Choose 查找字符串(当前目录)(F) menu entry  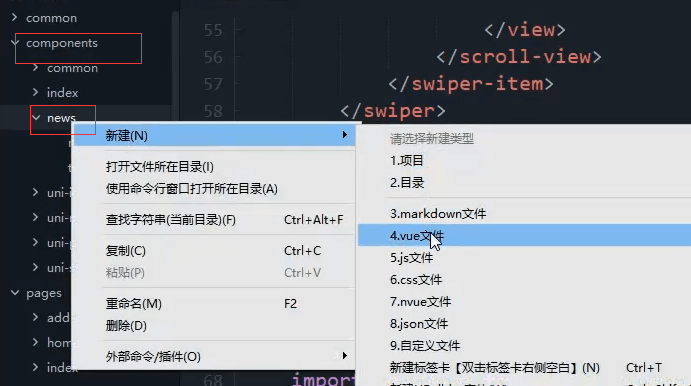pyautogui.click(x=171, y=219)
